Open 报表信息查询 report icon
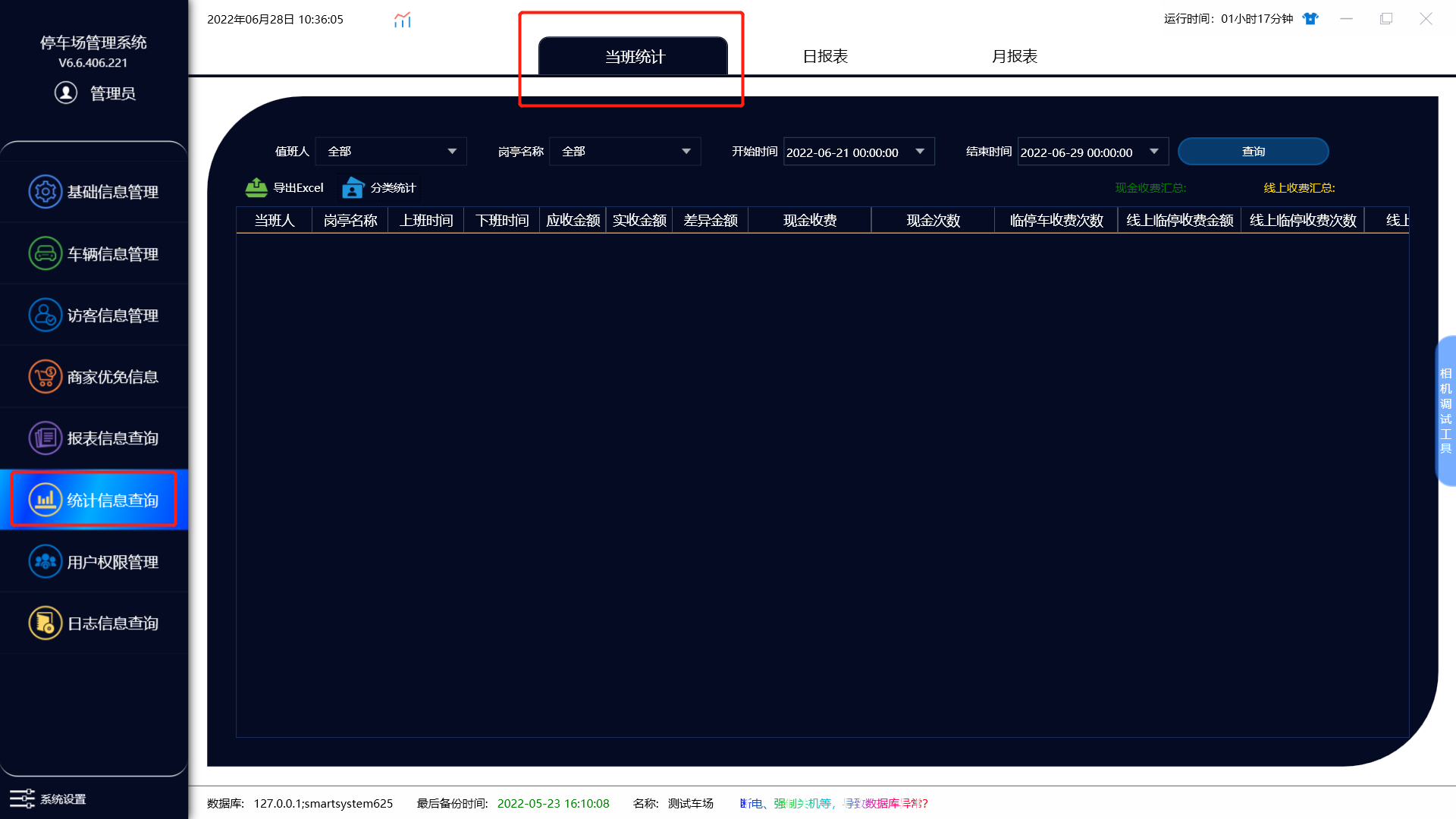The width and height of the screenshot is (1456, 819). tap(45, 438)
